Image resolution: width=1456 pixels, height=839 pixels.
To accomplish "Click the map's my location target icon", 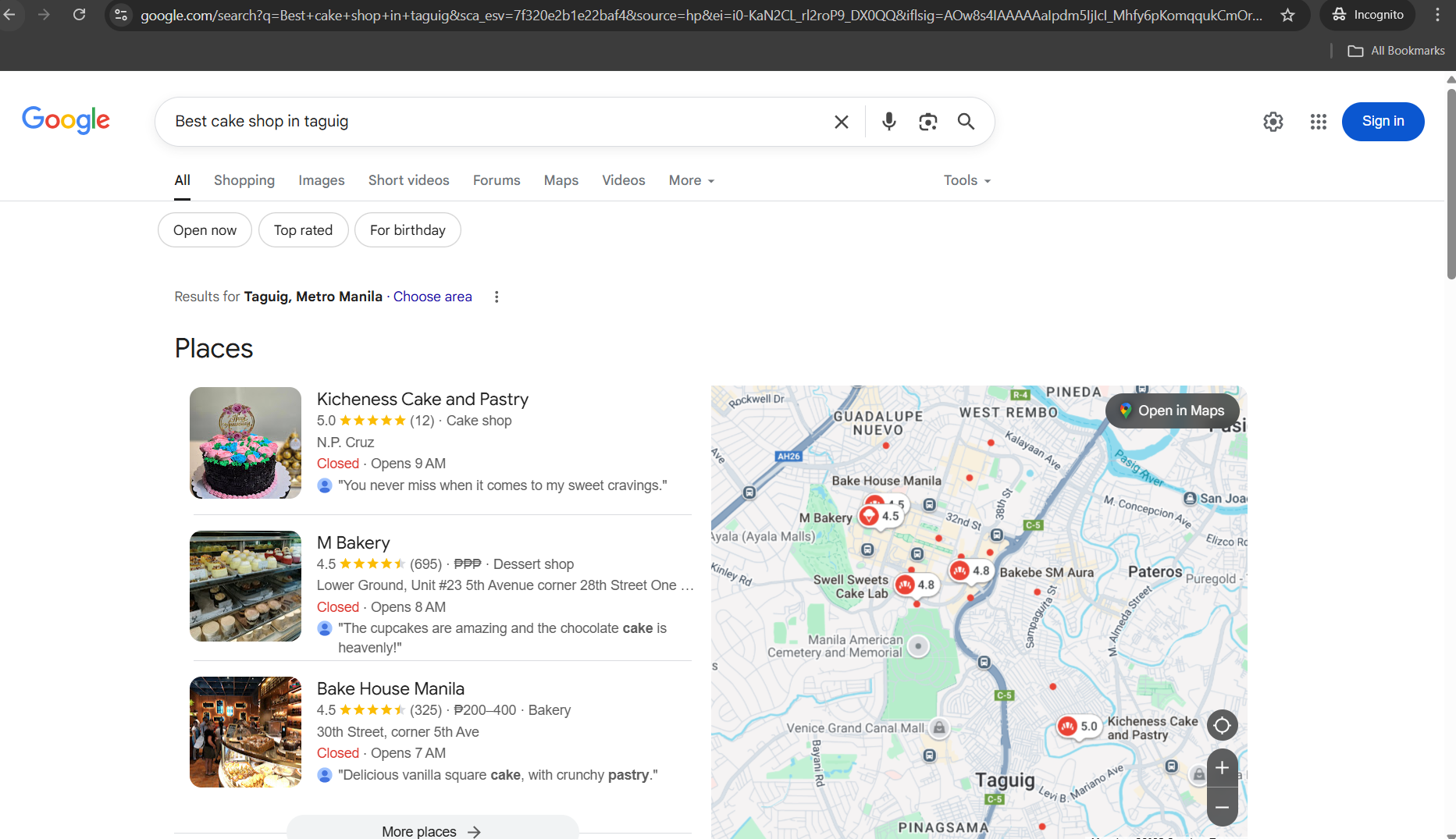I will point(1222,726).
